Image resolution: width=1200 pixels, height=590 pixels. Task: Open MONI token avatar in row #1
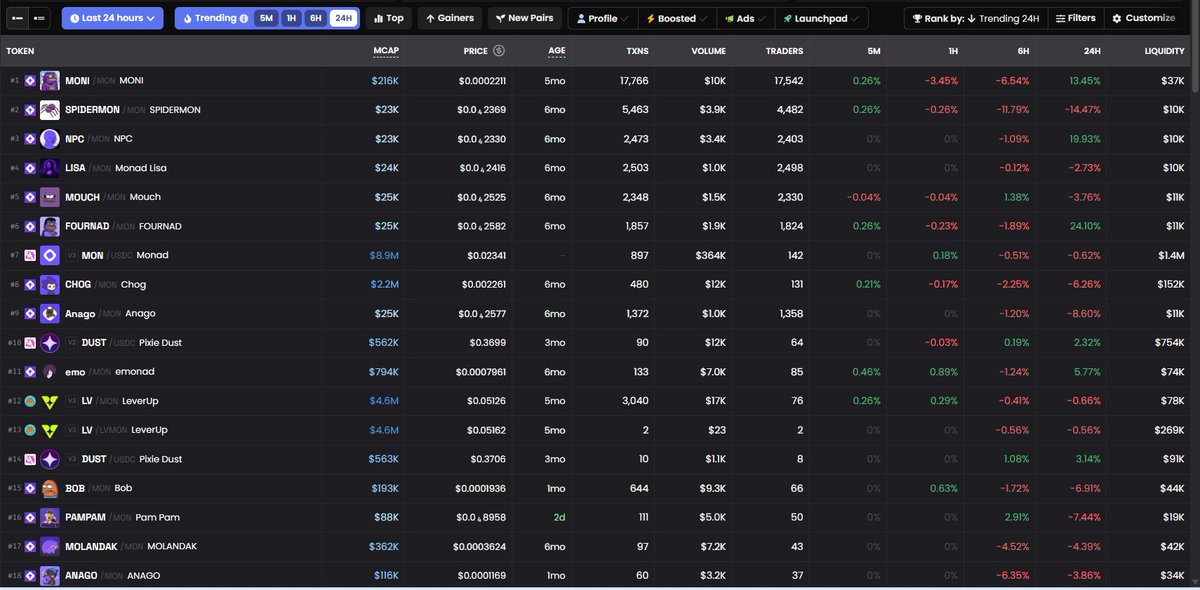(x=50, y=81)
